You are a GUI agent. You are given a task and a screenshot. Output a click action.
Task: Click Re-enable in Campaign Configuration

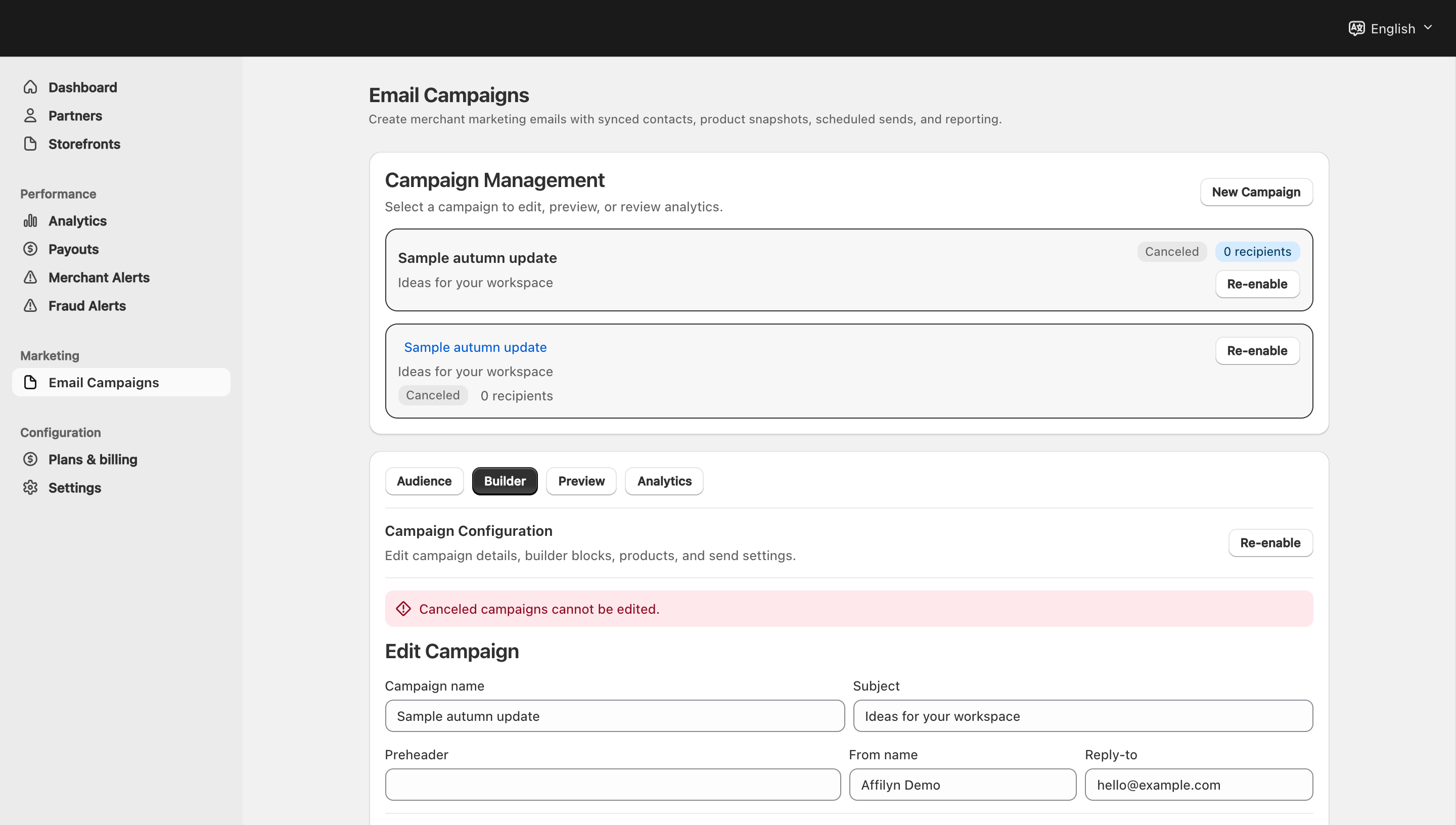pos(1270,543)
